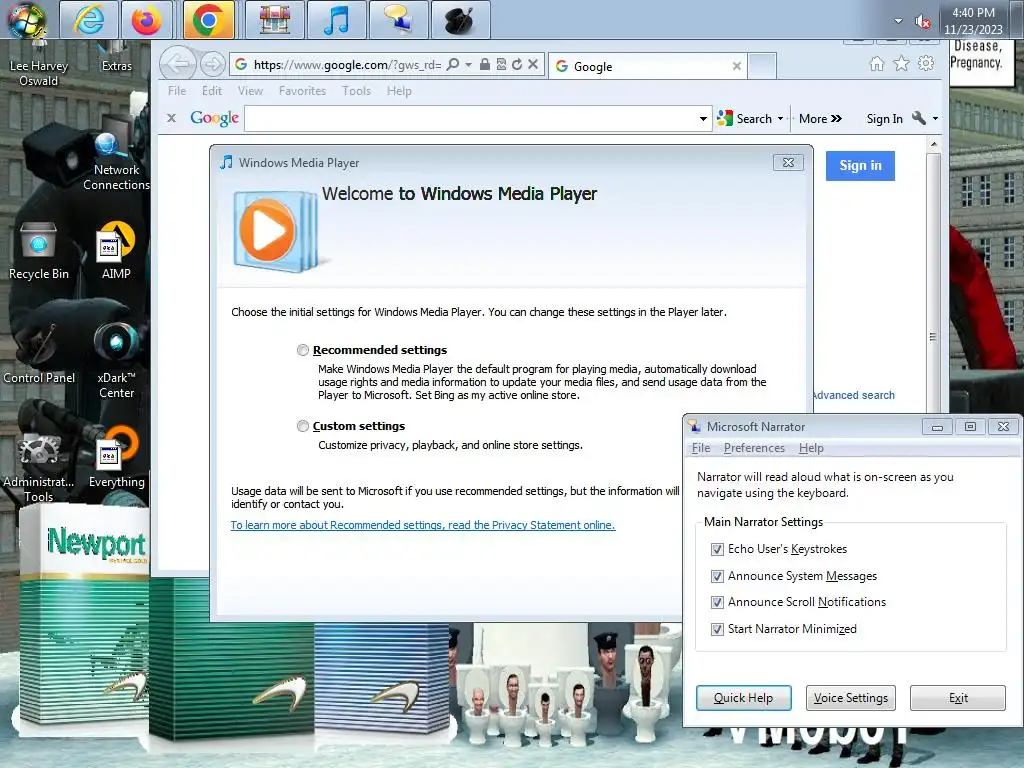Screen dimensions: 1024x768
Task: Click the page scrollbar up arrow
Action: [x=933, y=144]
